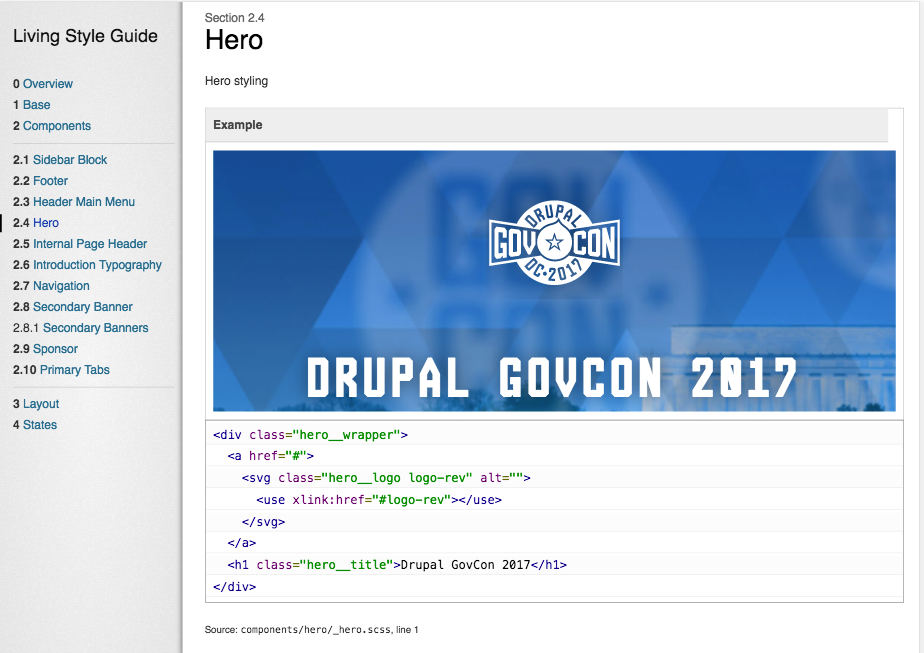Open the 2 Components section

point(52,126)
